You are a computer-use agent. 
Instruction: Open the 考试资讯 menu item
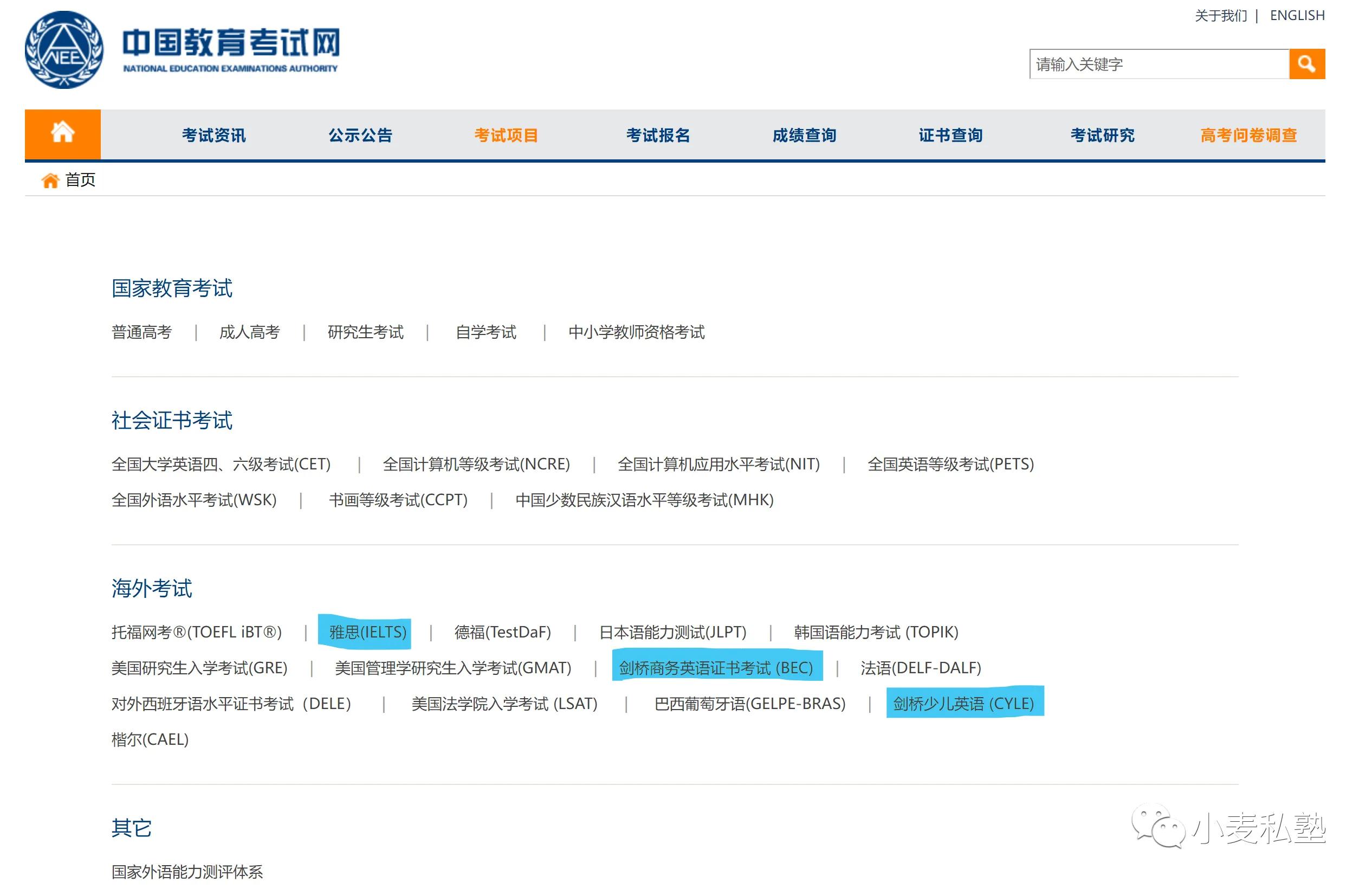pos(214,136)
